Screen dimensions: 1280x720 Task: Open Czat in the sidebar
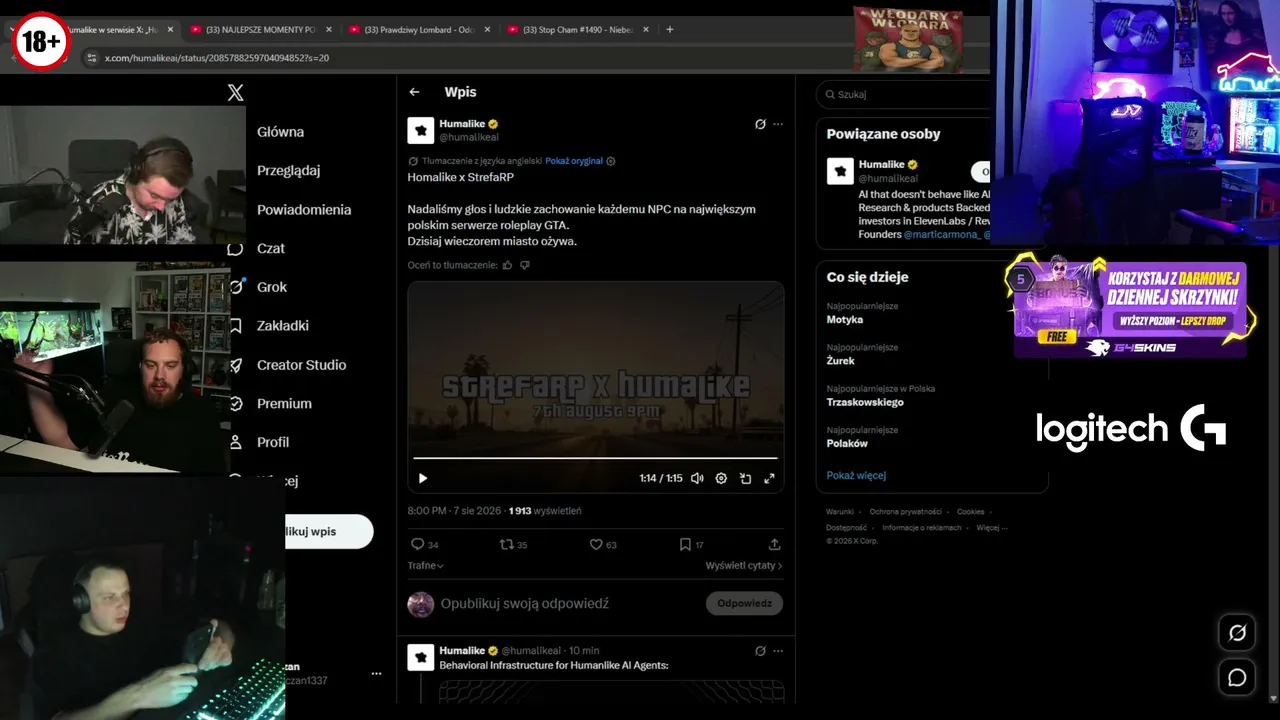coord(271,248)
